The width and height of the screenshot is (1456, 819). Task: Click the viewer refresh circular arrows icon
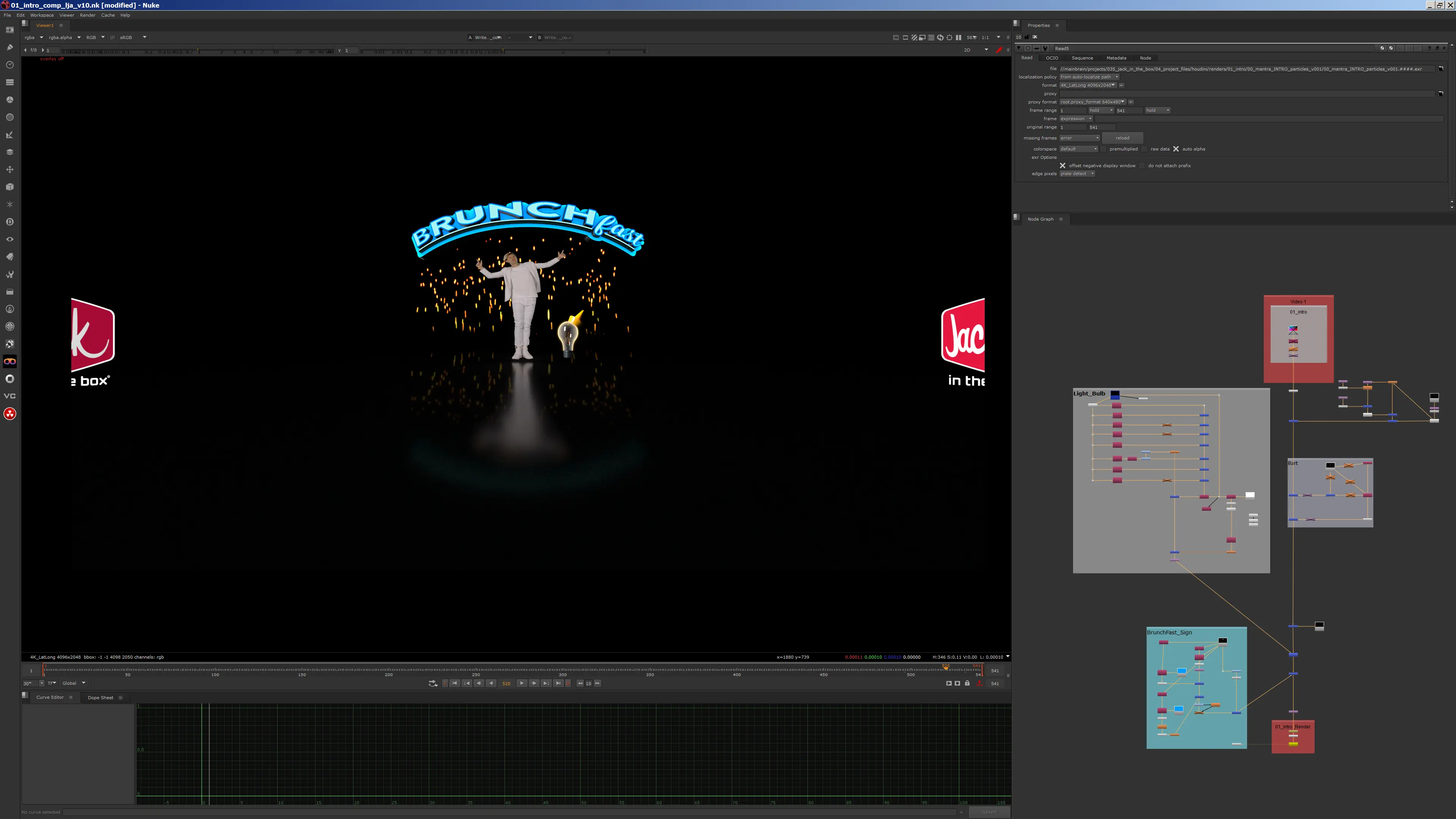[940, 37]
